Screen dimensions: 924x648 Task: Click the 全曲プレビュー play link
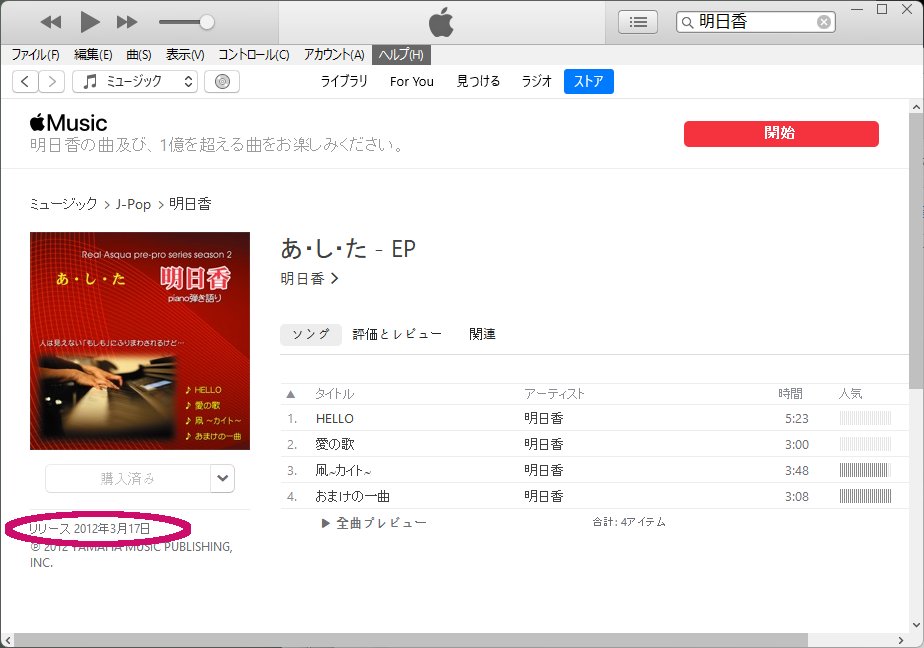374,523
